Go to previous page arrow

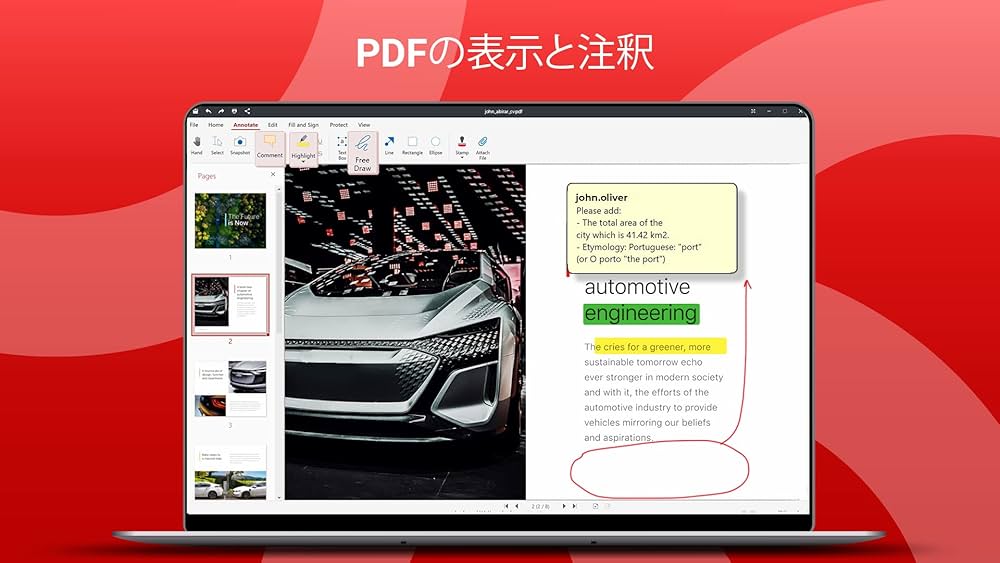pos(516,507)
